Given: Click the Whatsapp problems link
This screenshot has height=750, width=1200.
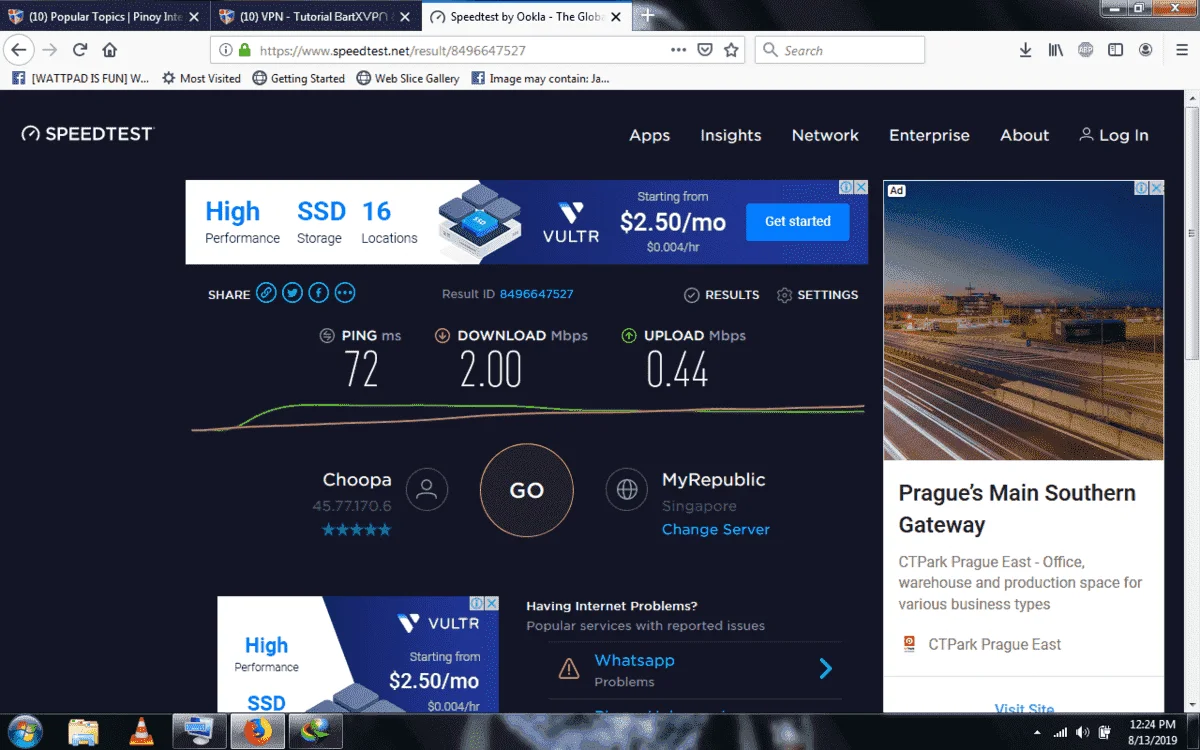Looking at the screenshot, I should (634, 660).
